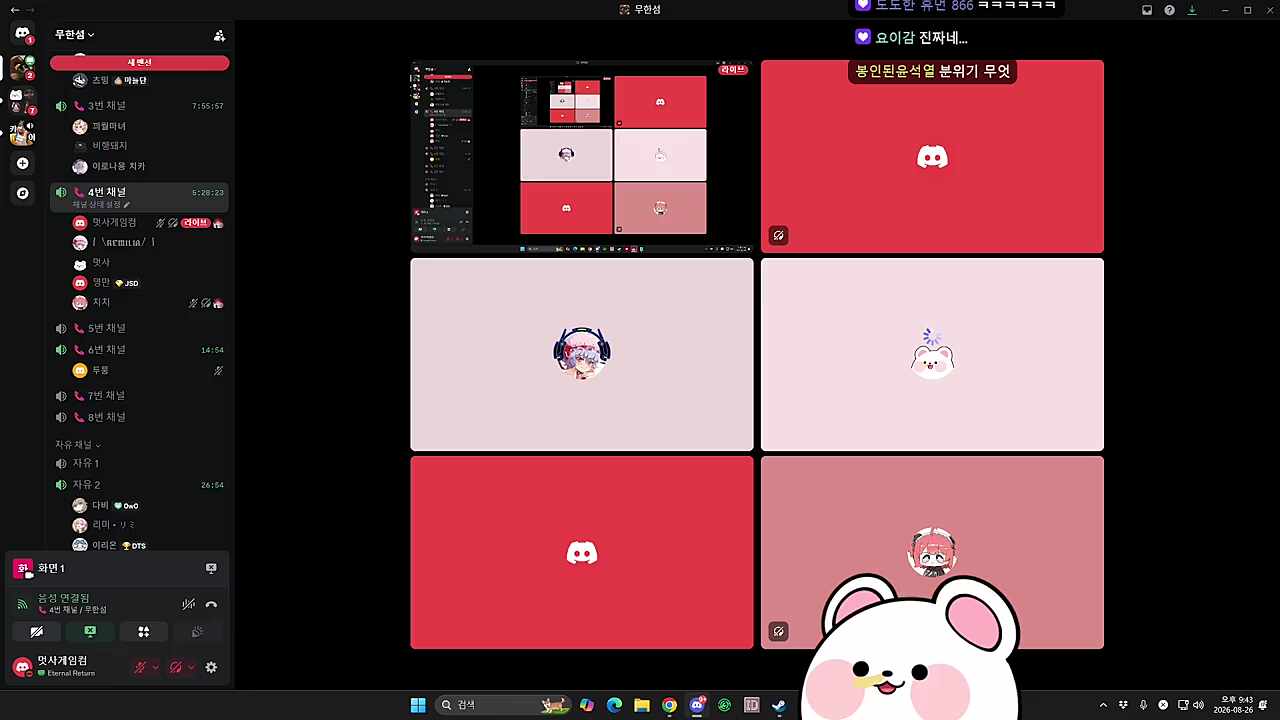Viewport: 1280px width, 720px height.
Task: Click the red new mentions banner
Action: click(140, 62)
